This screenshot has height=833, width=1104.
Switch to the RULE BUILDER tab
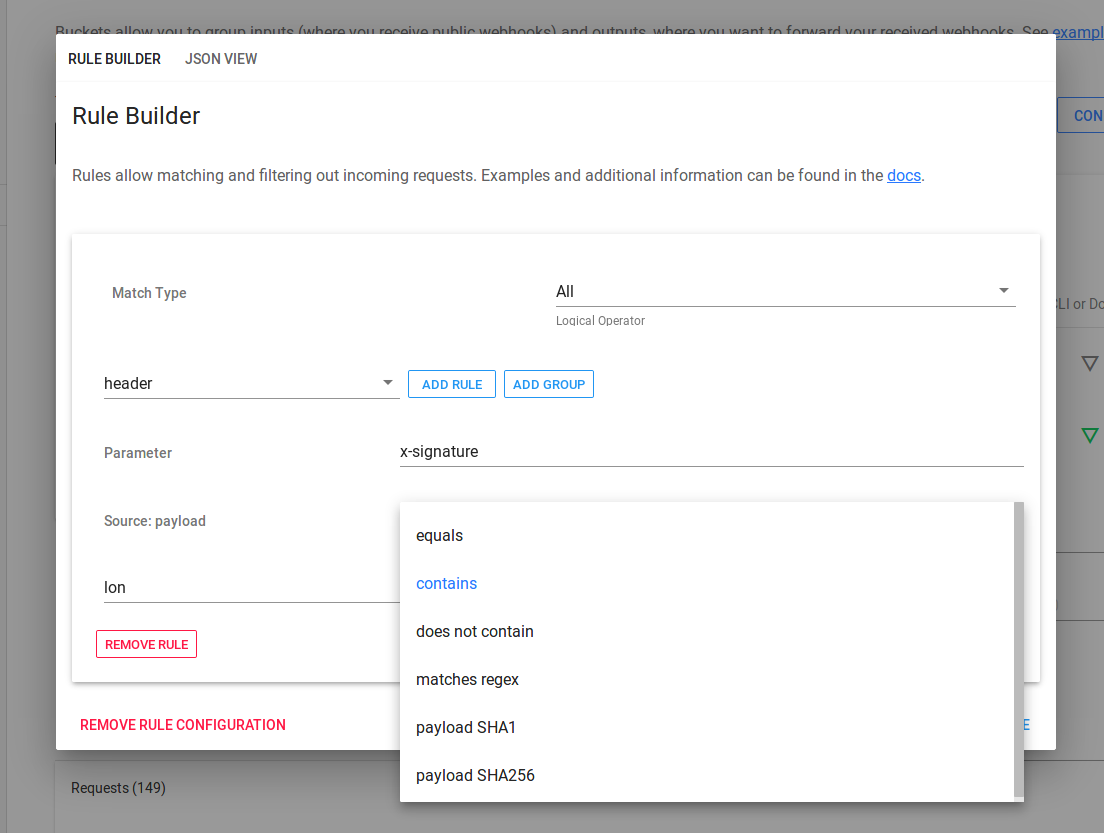(114, 59)
